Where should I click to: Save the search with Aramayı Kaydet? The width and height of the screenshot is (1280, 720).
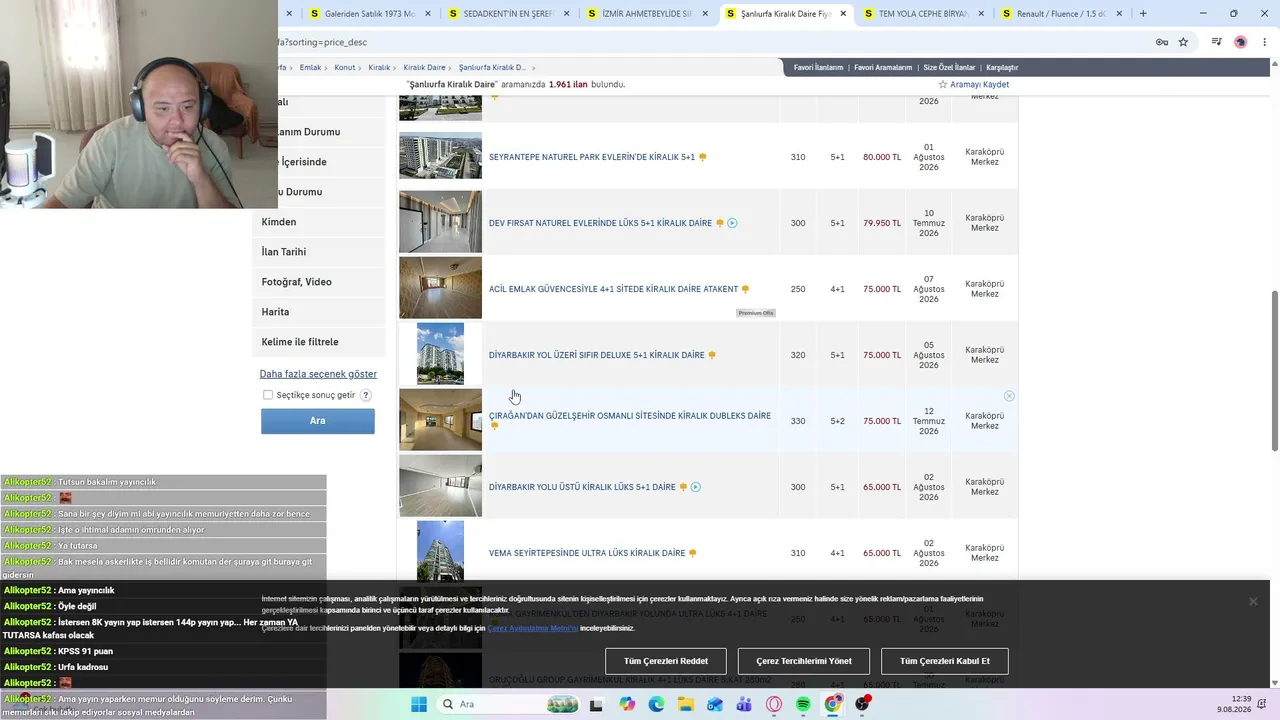pos(973,85)
